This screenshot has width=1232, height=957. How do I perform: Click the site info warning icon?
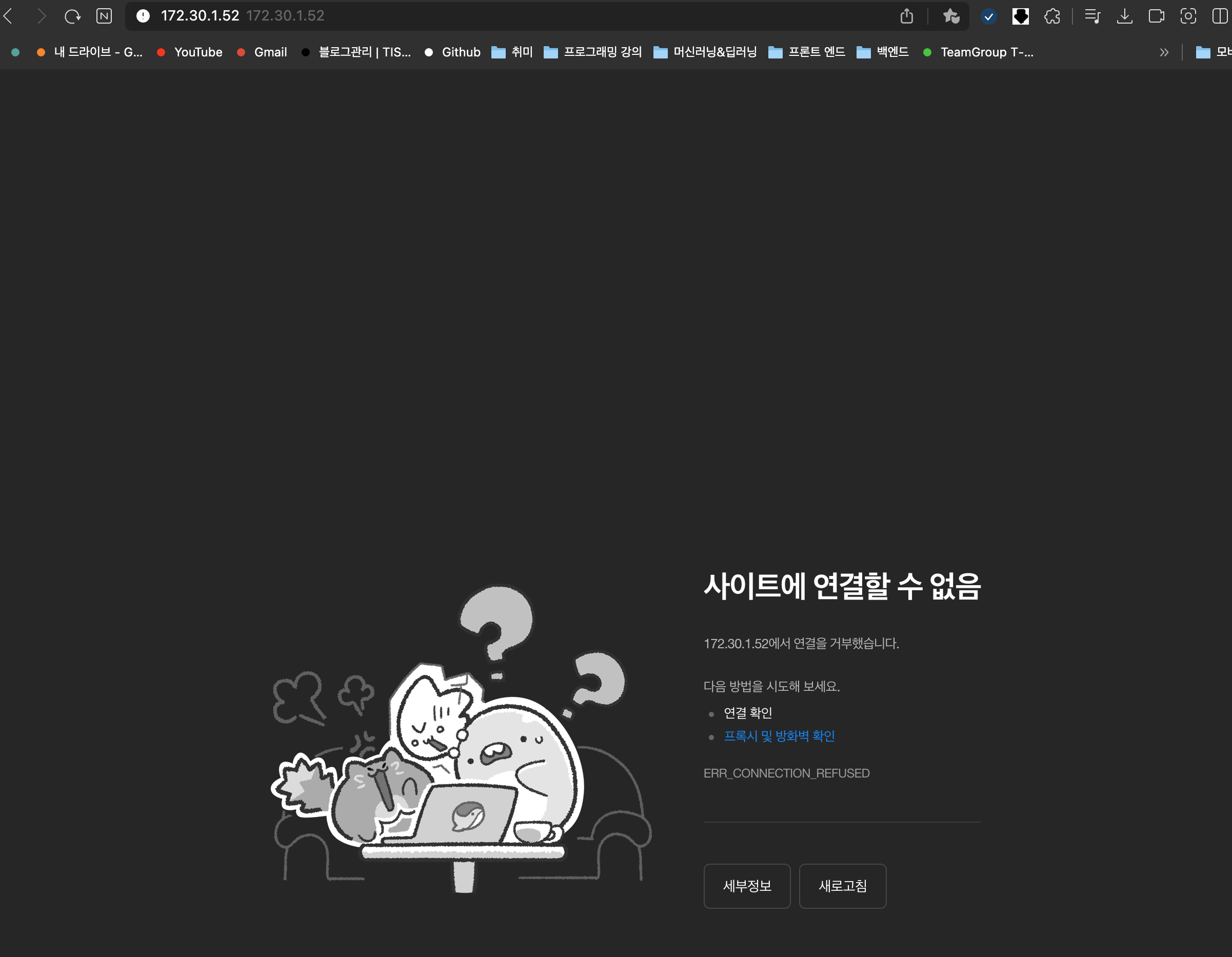tap(143, 16)
